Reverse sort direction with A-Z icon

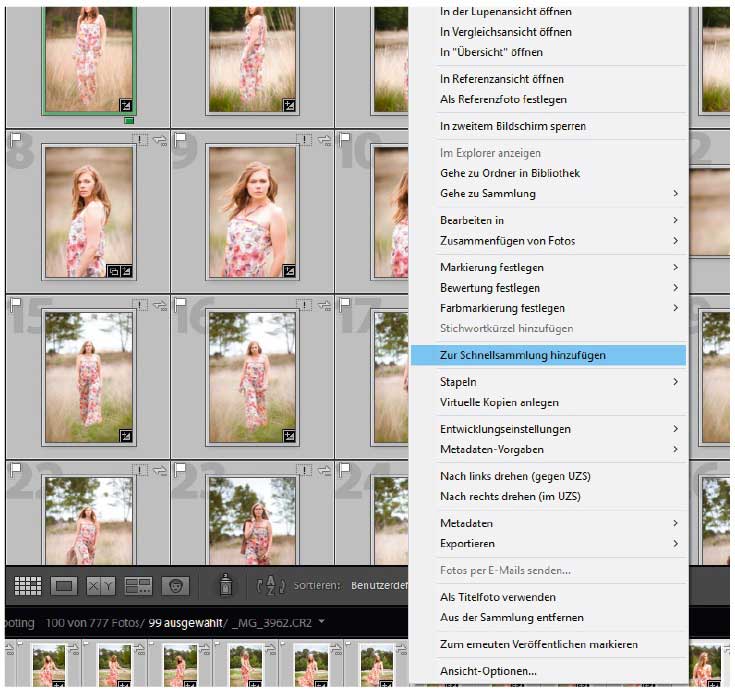pos(271,586)
